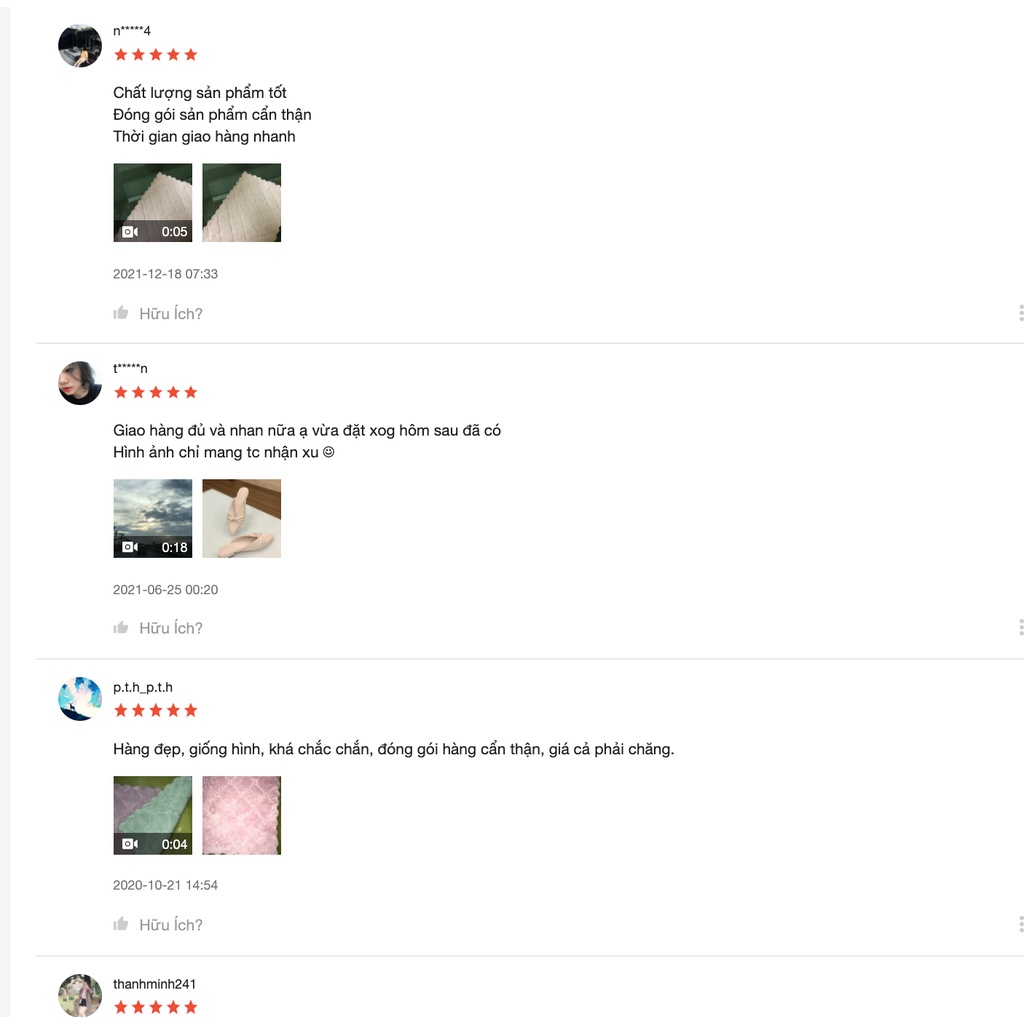The width and height of the screenshot is (1024, 1024).
Task: Open pink towel photo thumbnail
Action: [242, 815]
